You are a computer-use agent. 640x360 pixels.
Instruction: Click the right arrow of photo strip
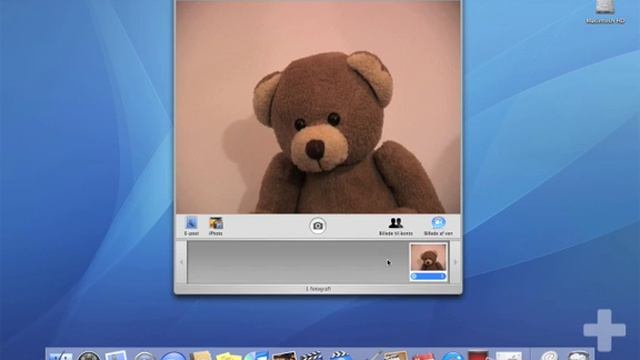click(456, 262)
